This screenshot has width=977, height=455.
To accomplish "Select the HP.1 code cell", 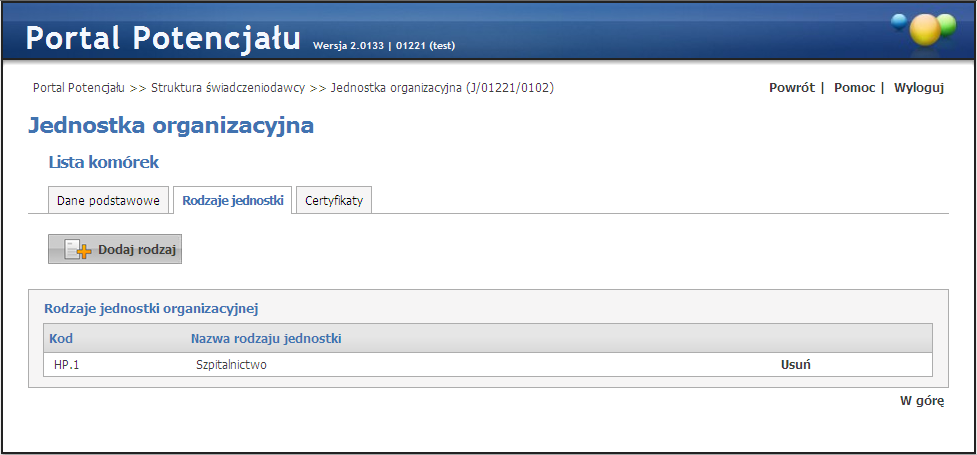I will (67, 365).
